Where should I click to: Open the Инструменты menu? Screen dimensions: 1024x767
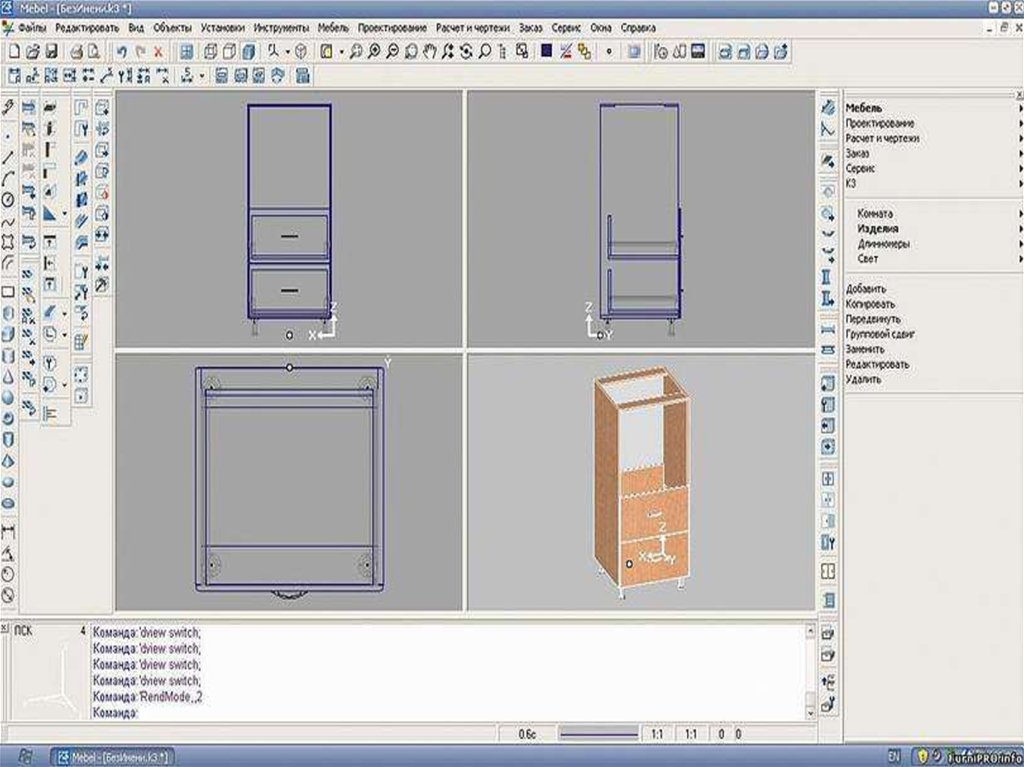pyautogui.click(x=281, y=28)
